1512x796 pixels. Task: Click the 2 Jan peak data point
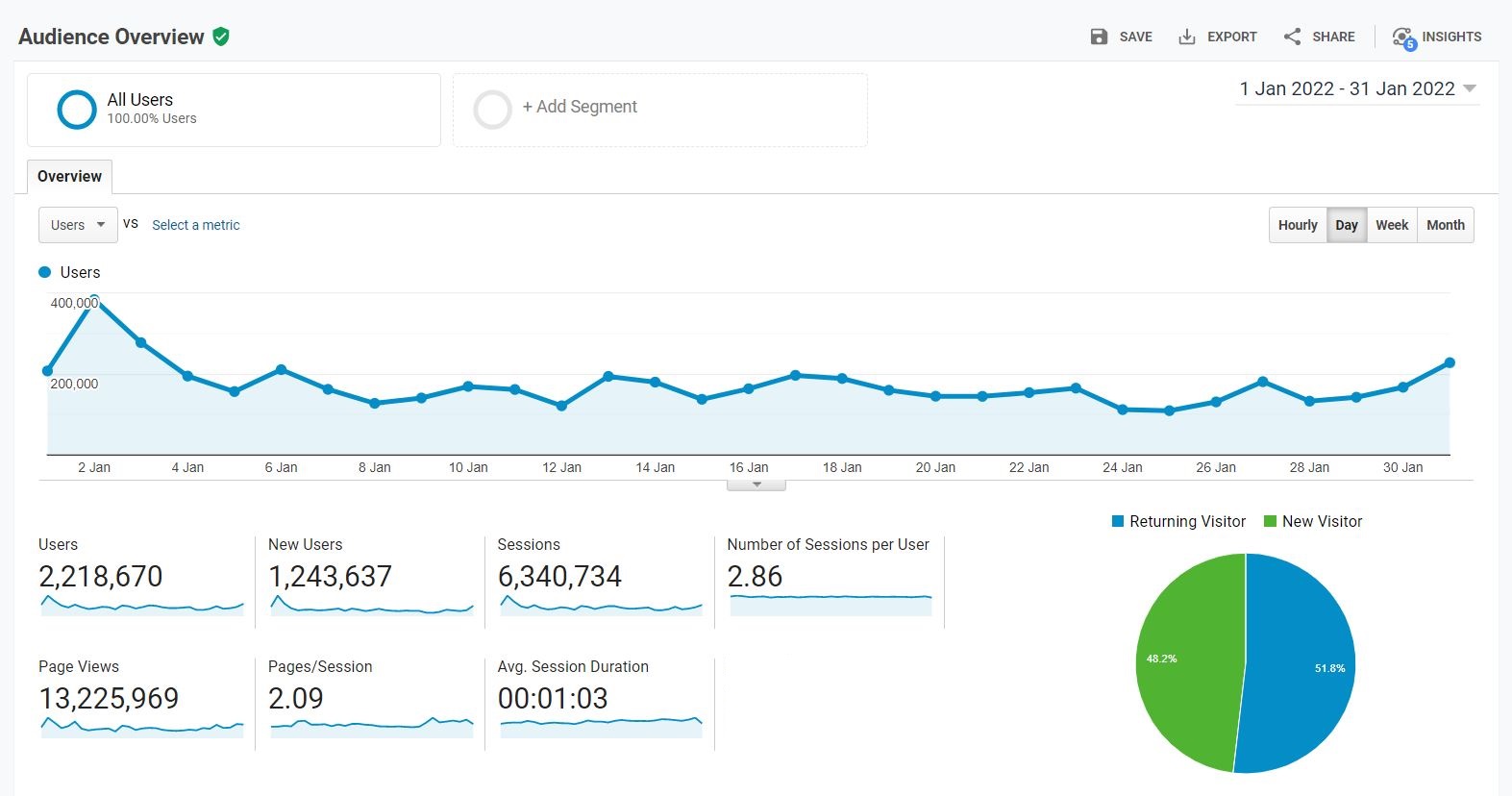pos(94,299)
